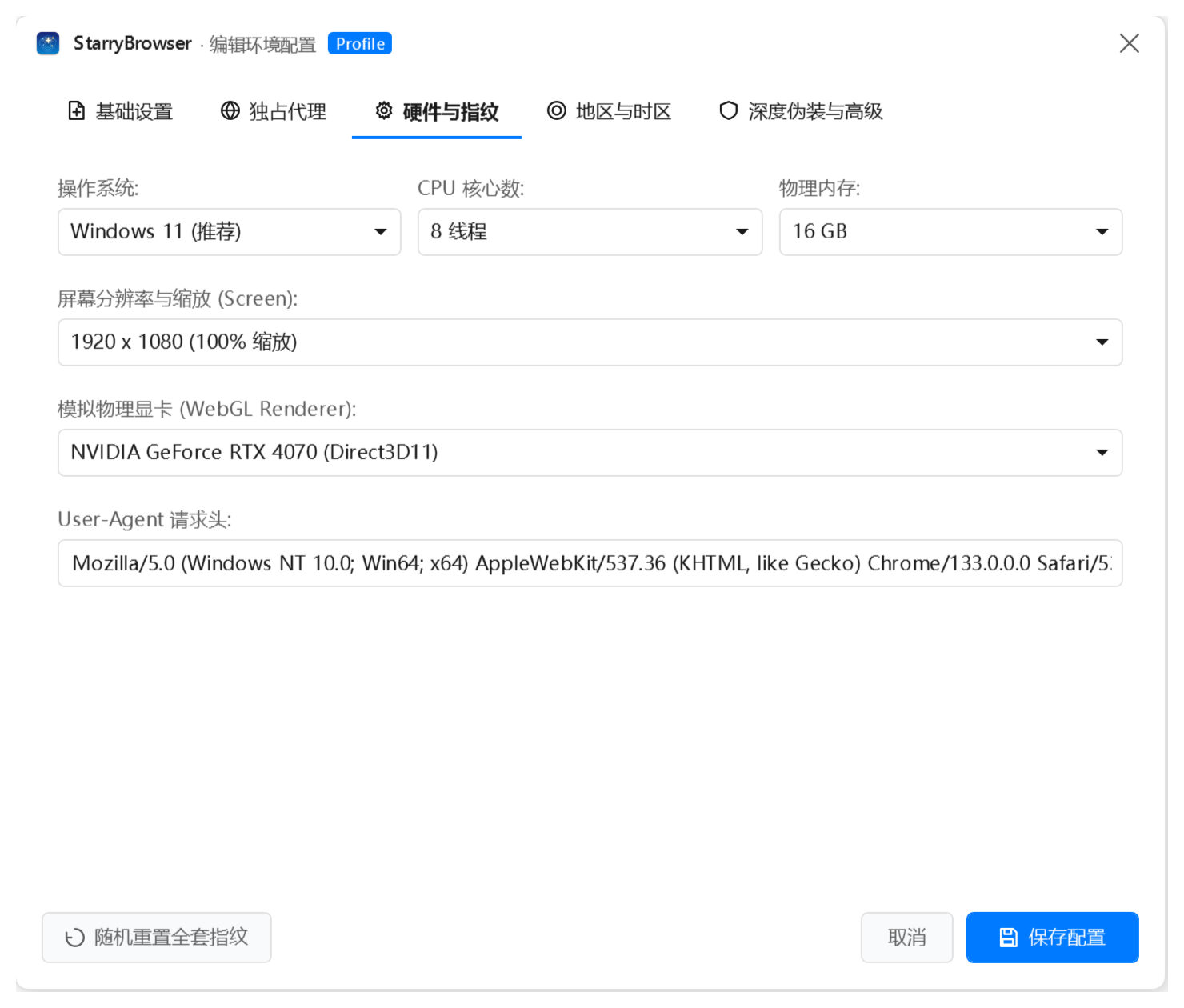Open the 独占代理 tab

click(x=273, y=111)
